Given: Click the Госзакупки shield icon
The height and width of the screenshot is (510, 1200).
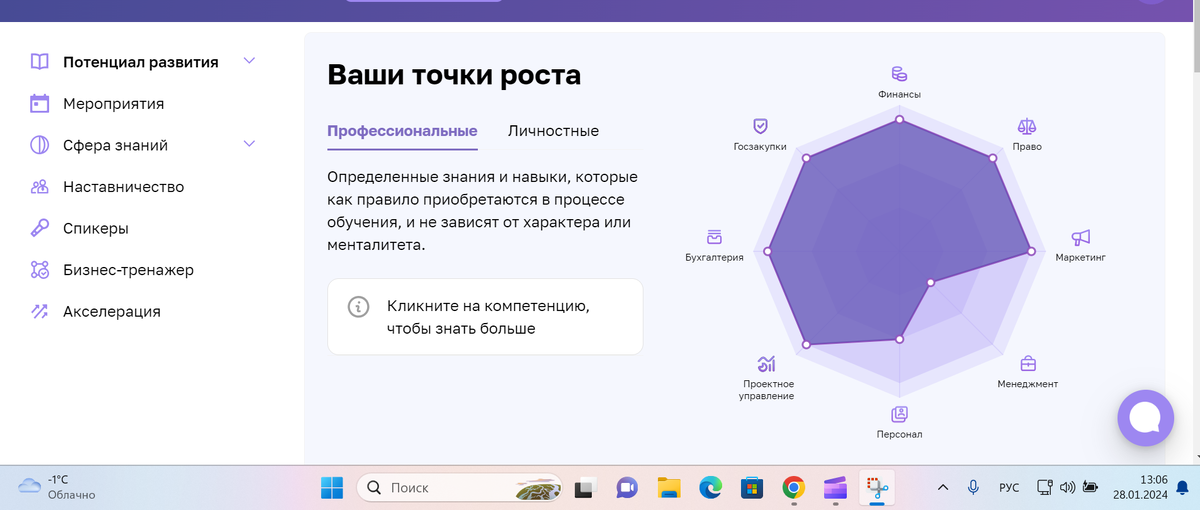Looking at the screenshot, I should point(760,126).
